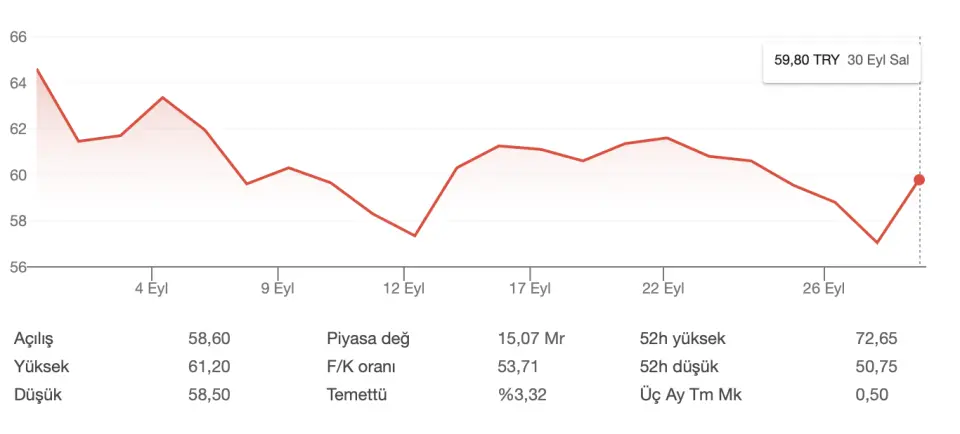Click the 56 label on price axis
Image resolution: width=960 pixels, height=434 pixels.
click(x=18, y=267)
